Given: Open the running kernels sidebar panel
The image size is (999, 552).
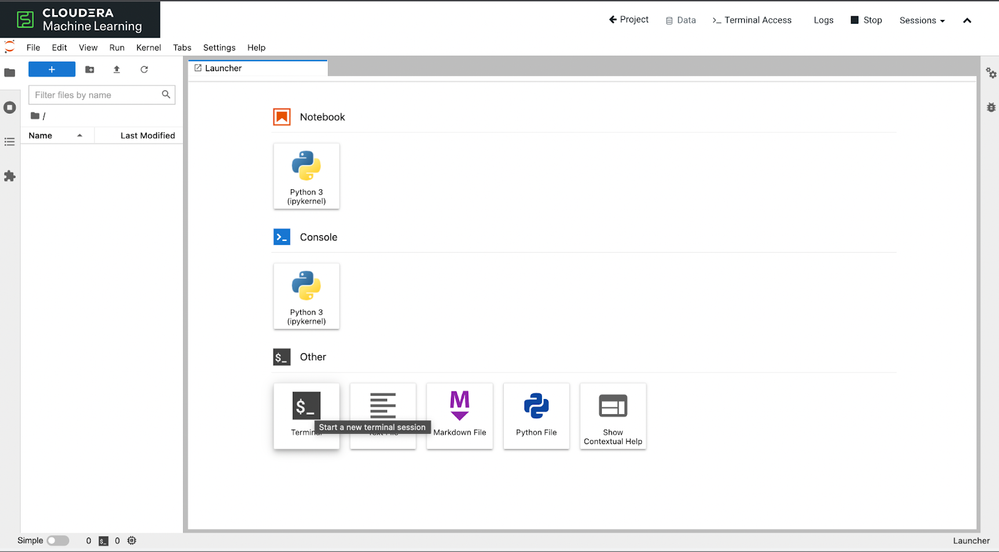Looking at the screenshot, I should point(10,107).
